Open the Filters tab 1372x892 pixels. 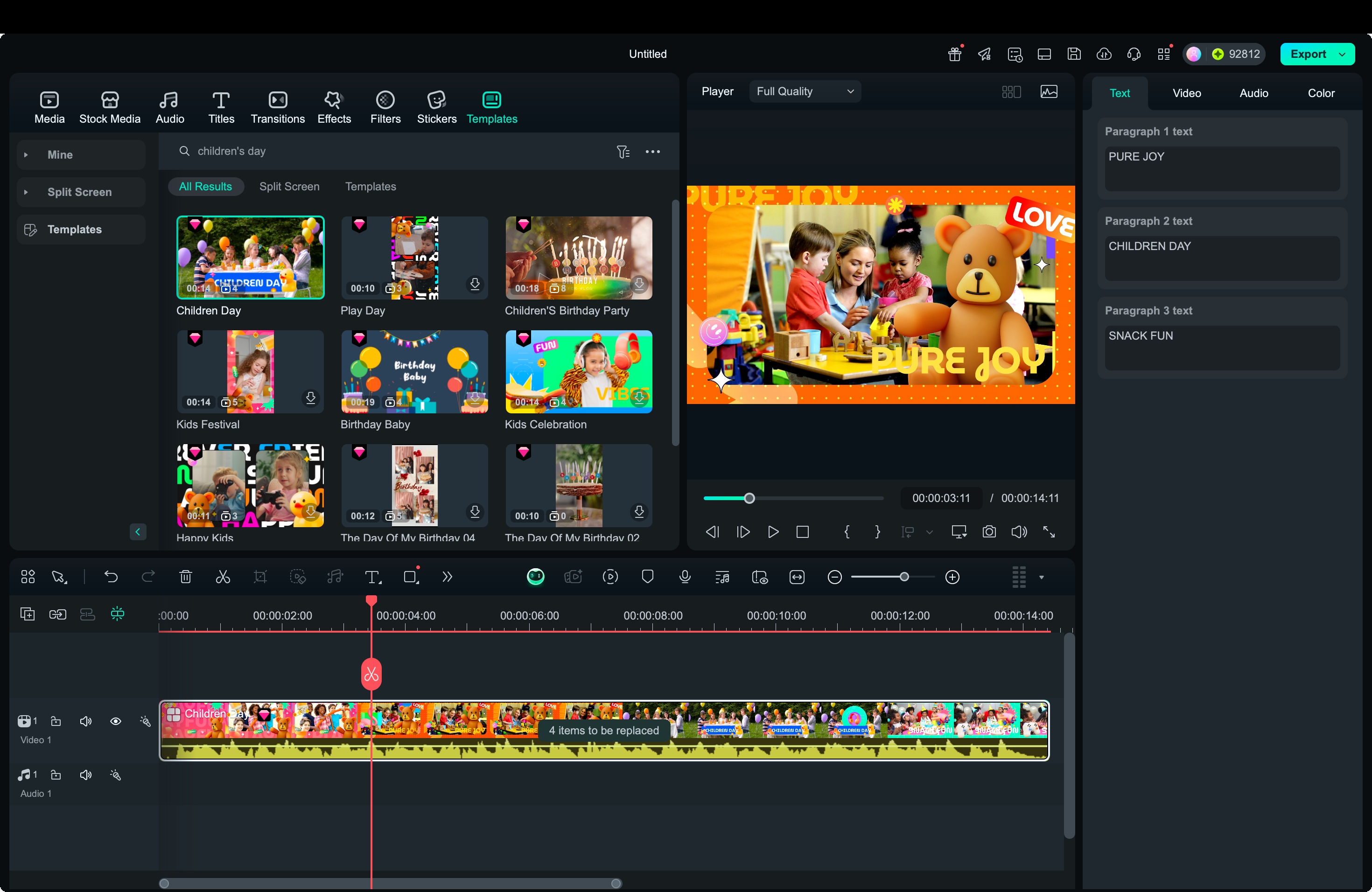[385, 107]
